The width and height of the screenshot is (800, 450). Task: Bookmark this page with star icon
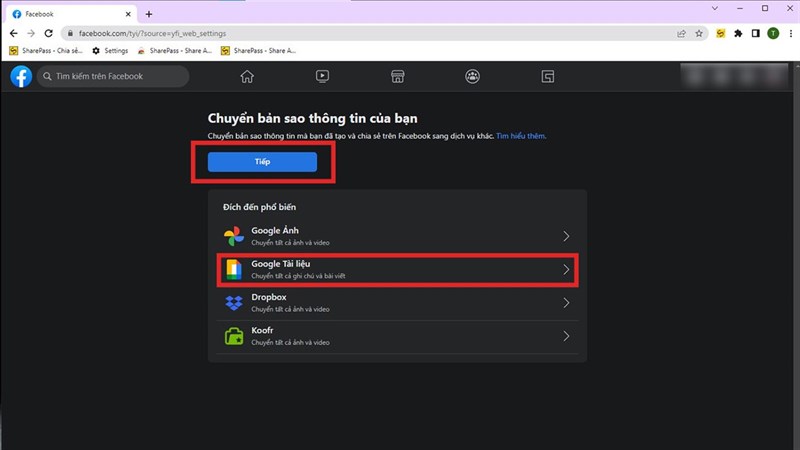click(699, 34)
